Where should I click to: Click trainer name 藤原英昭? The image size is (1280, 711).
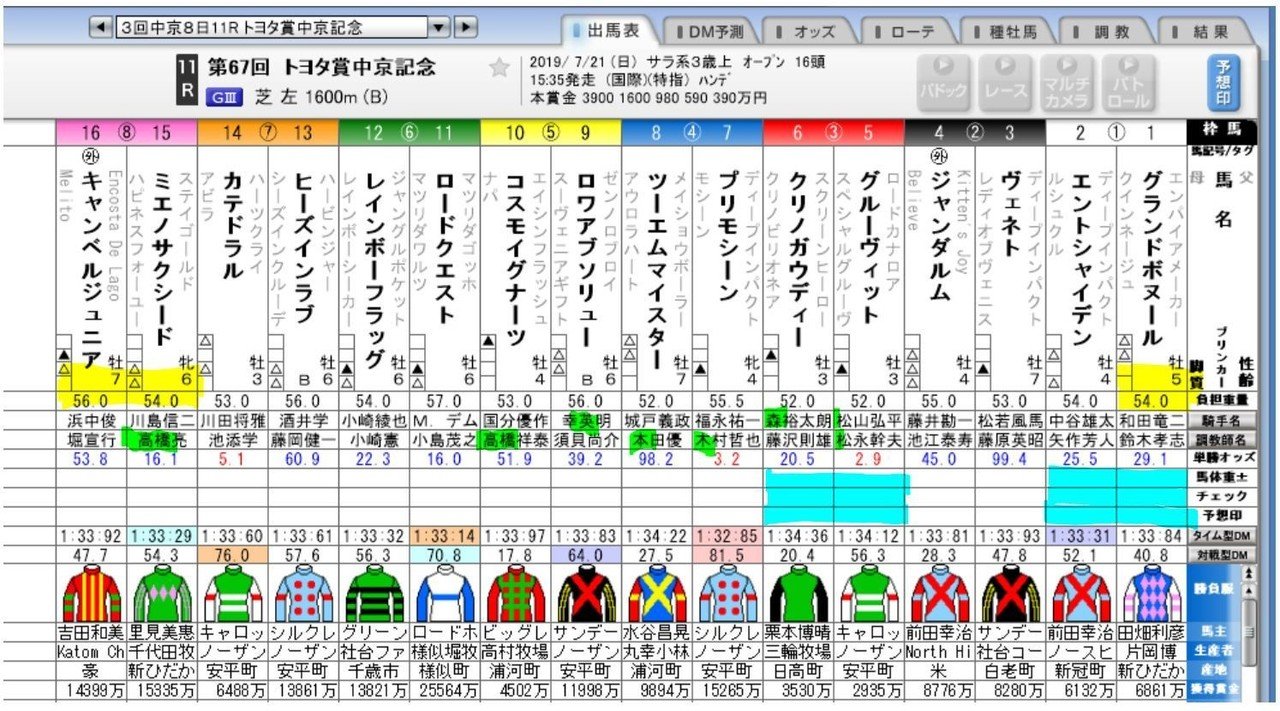tap(1010, 438)
